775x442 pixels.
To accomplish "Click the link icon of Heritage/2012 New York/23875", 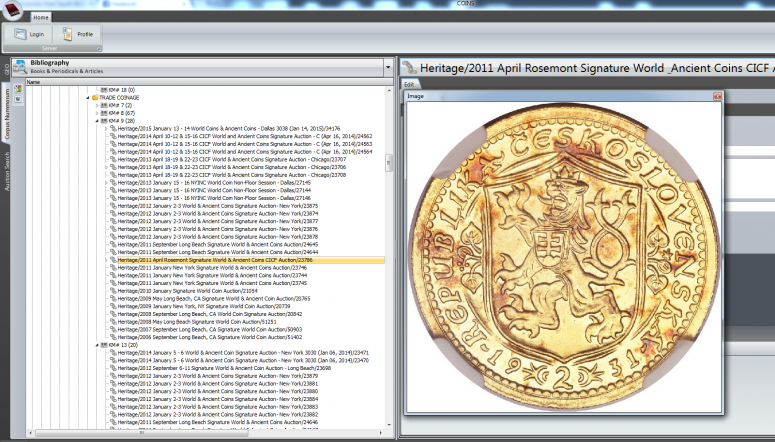I will coord(113,206).
